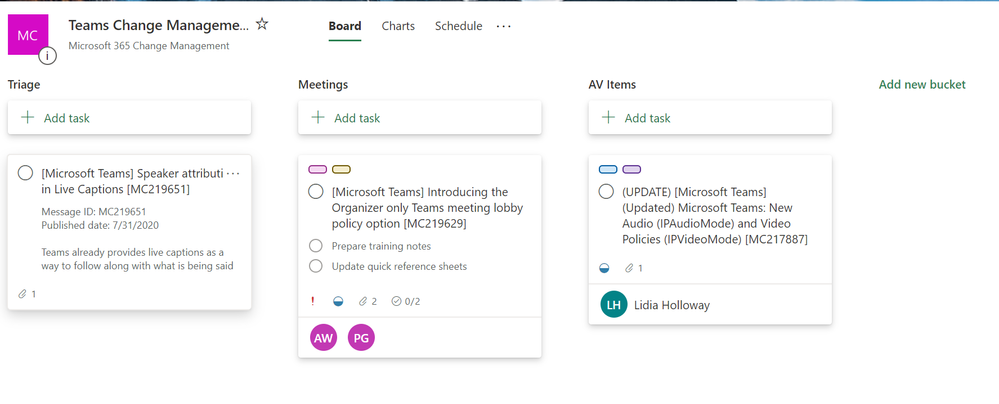Click the LH avatar for Lidia Holloway
Viewport: 999px width, 404px height.
pos(614,305)
